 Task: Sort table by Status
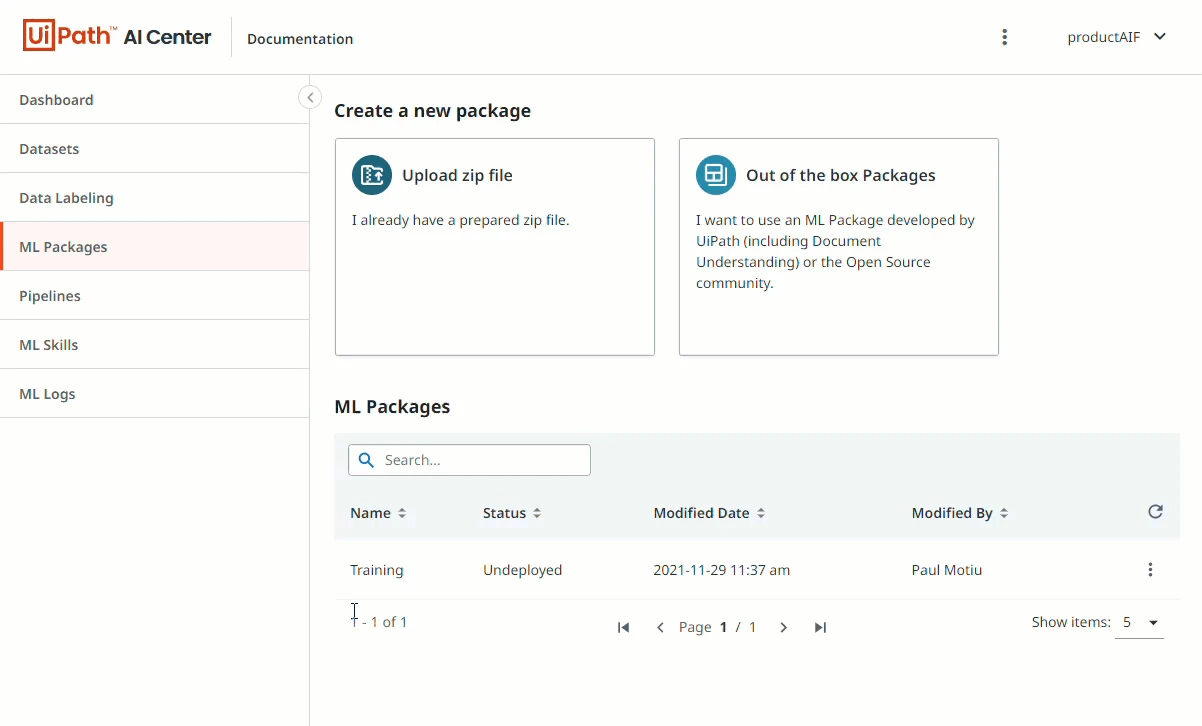(512, 513)
